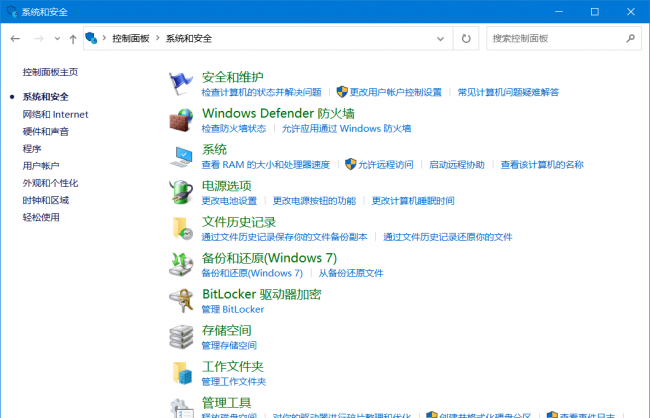Click 管理存储空间 link

tap(229, 345)
